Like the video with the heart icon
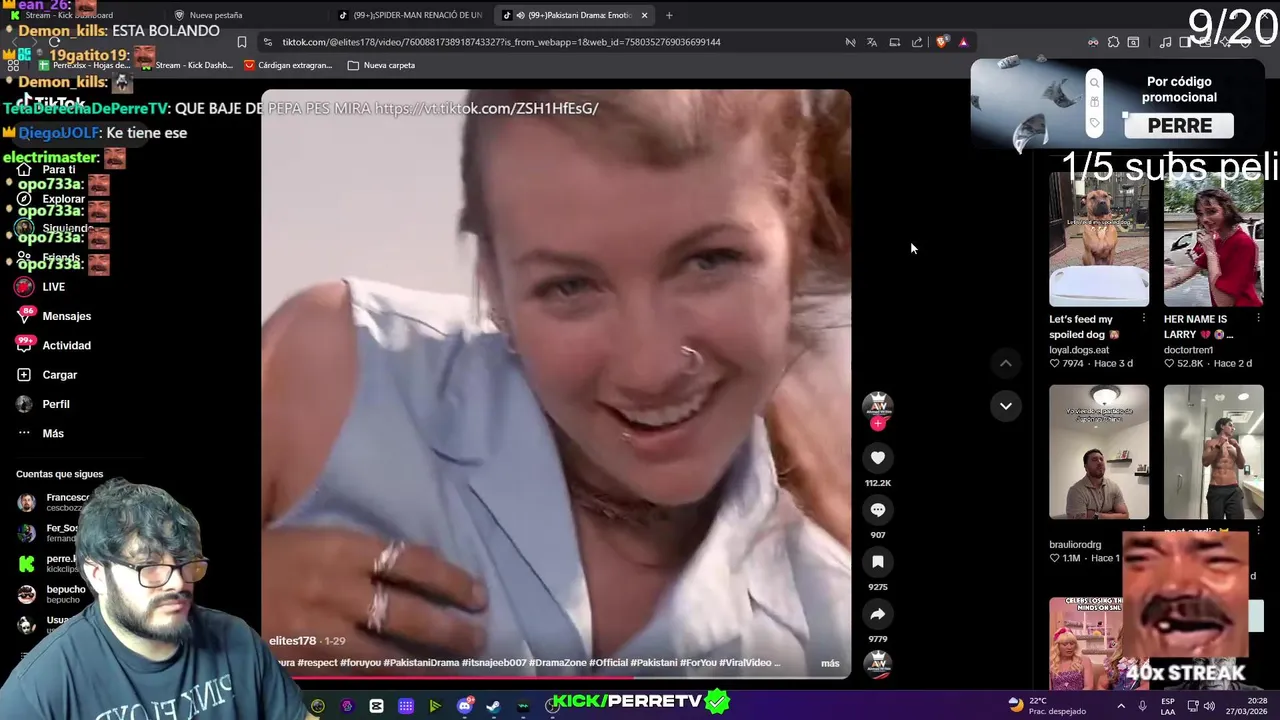 point(877,458)
